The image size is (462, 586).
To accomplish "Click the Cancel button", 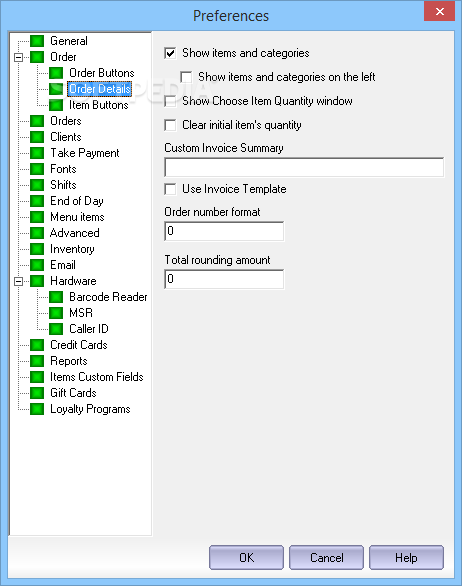I will pyautogui.click(x=326, y=558).
